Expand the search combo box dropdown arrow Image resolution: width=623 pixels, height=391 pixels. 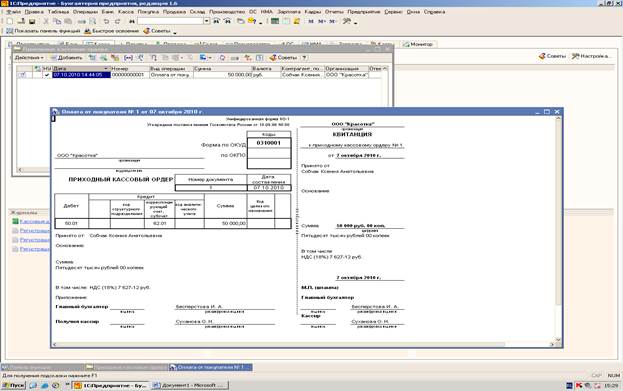tap(207, 21)
